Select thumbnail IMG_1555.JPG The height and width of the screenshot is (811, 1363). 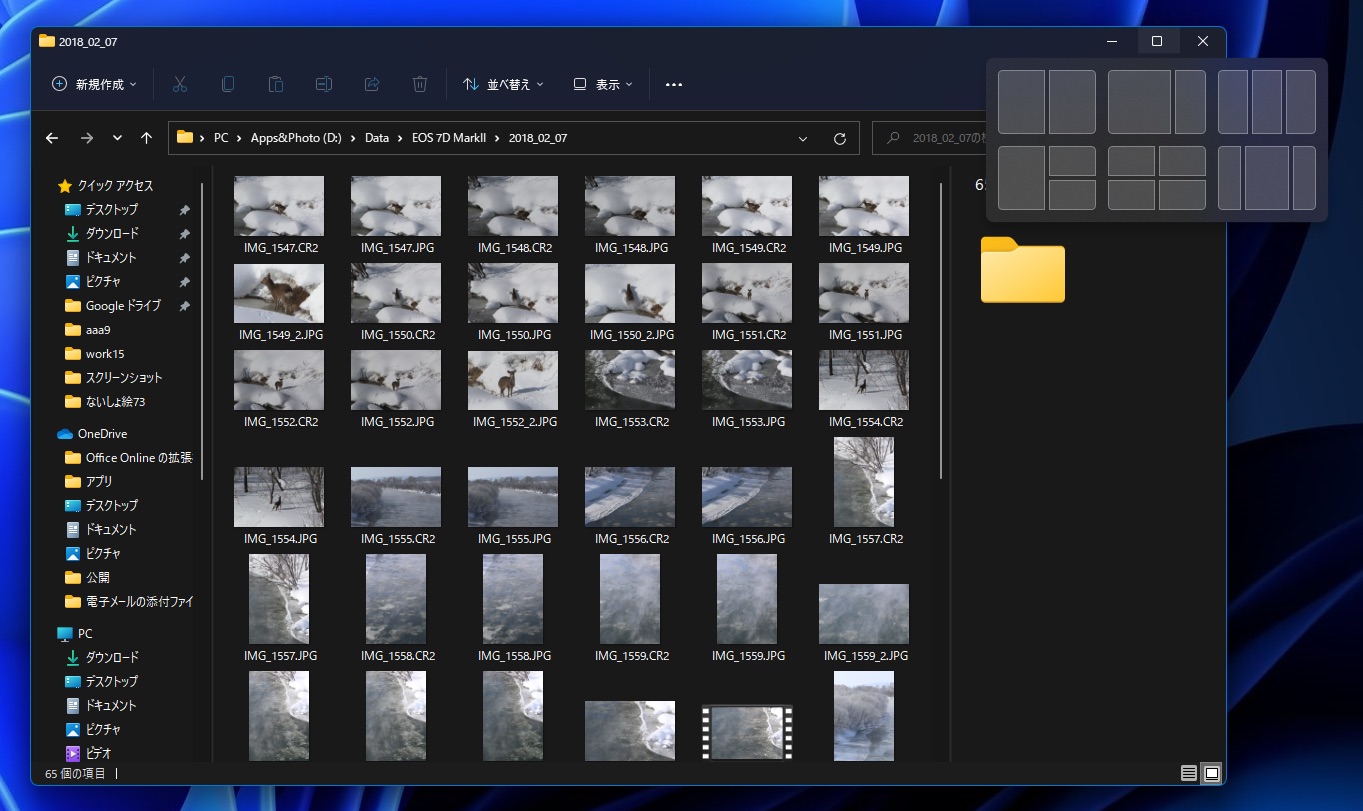pos(513,497)
